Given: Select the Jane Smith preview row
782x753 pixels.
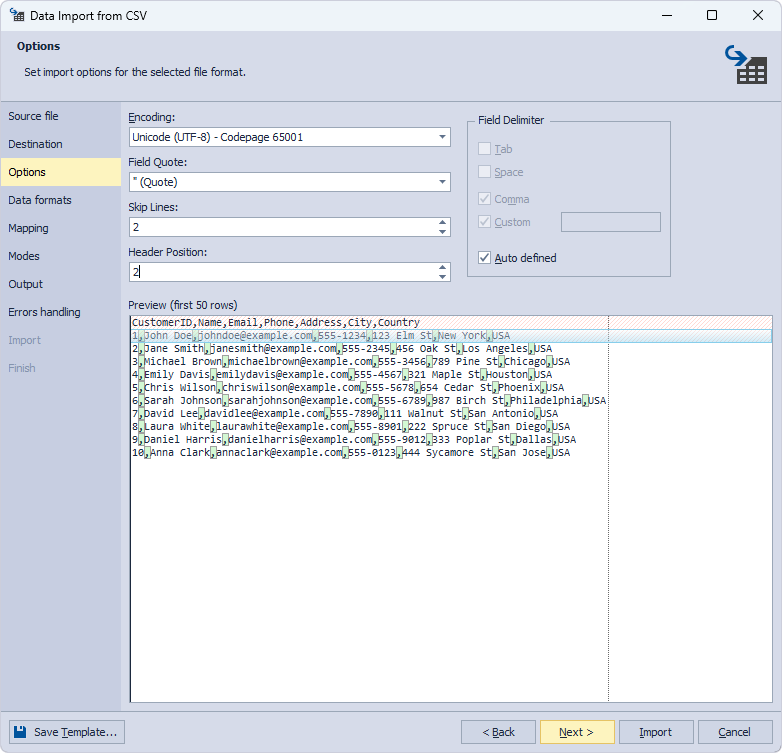Looking at the screenshot, I should [451, 349].
